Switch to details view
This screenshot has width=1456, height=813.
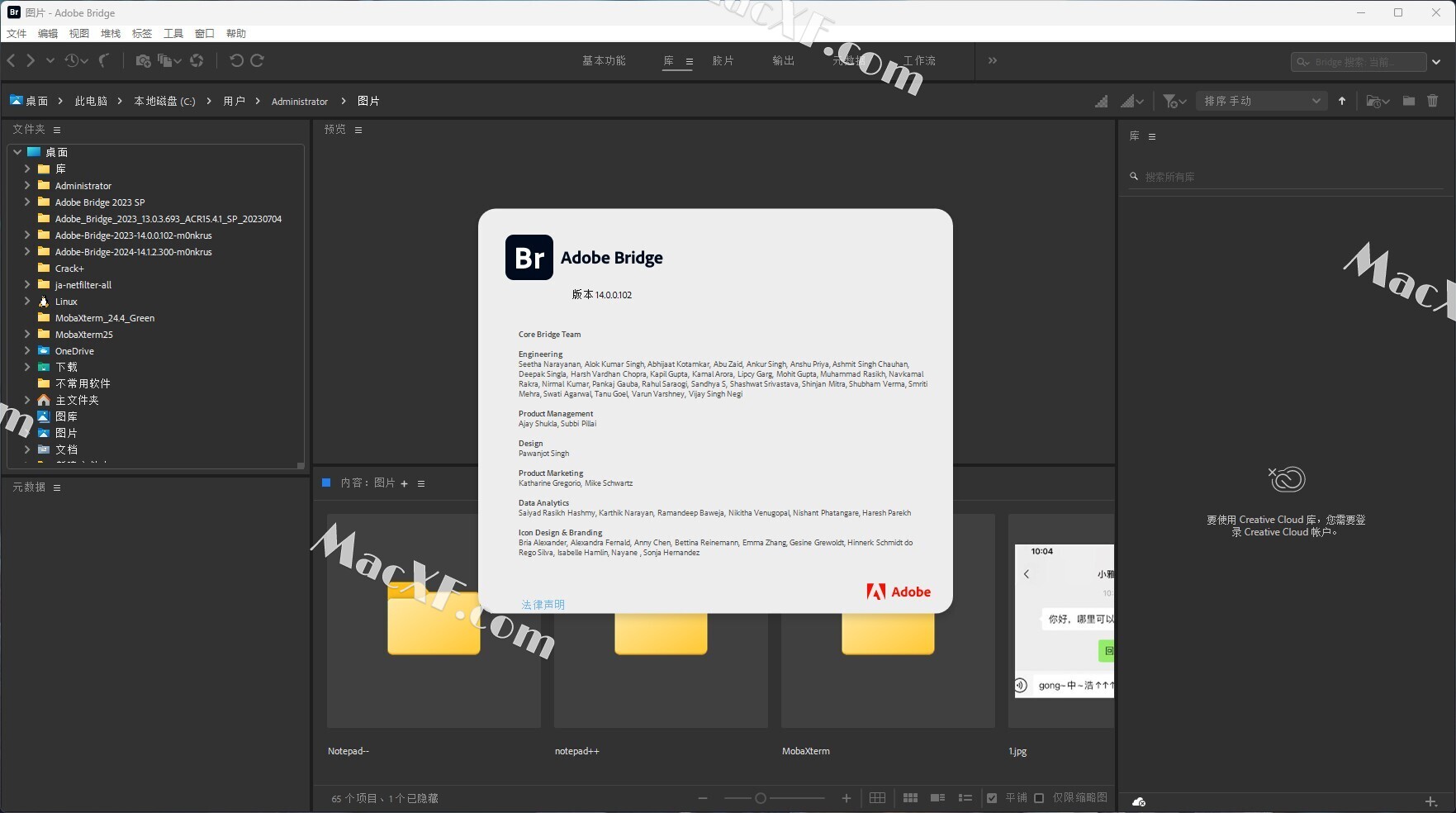click(x=937, y=798)
